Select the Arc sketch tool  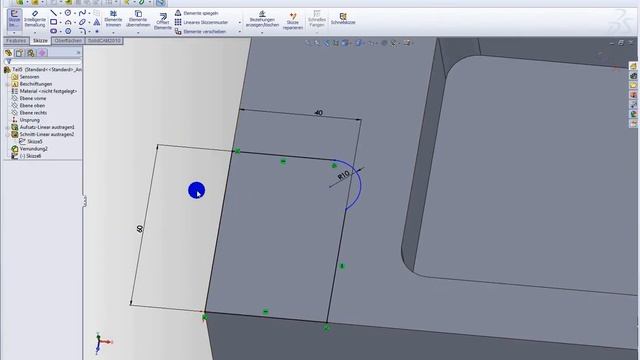click(x=68, y=22)
